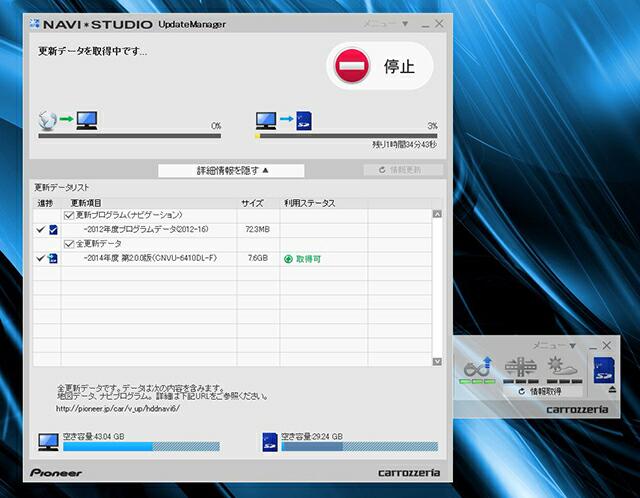Open the メニュー dropdown in the mini widget
Image resolution: width=640 pixels, height=498 pixels.
tap(554, 345)
